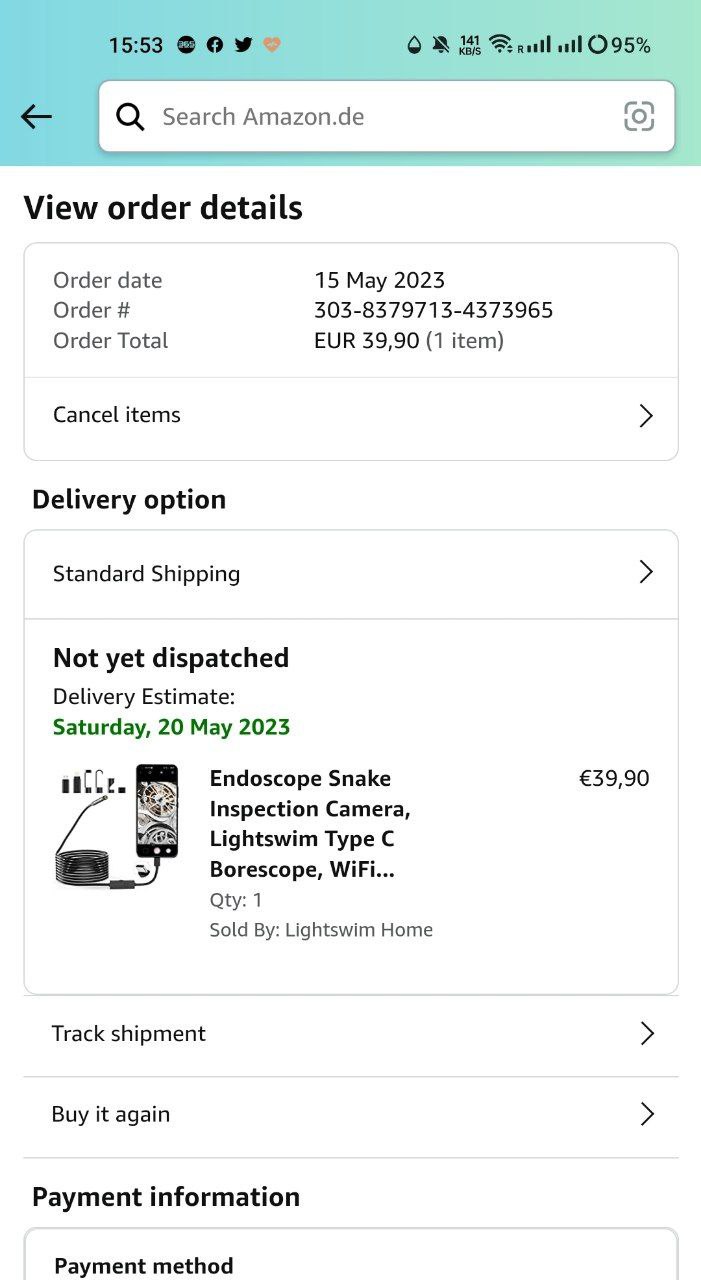Tap the endoscope product thumbnail
The image size is (701, 1280).
pos(117,825)
